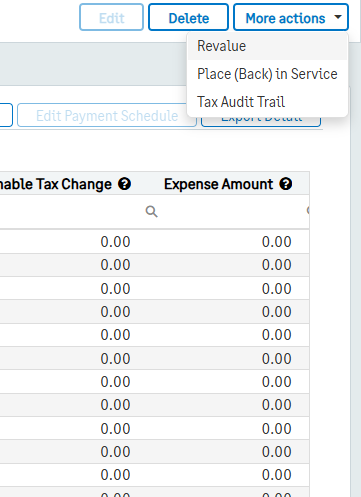This screenshot has width=361, height=497.
Task: Sort by Expense Amount column header
Action: click(x=218, y=184)
